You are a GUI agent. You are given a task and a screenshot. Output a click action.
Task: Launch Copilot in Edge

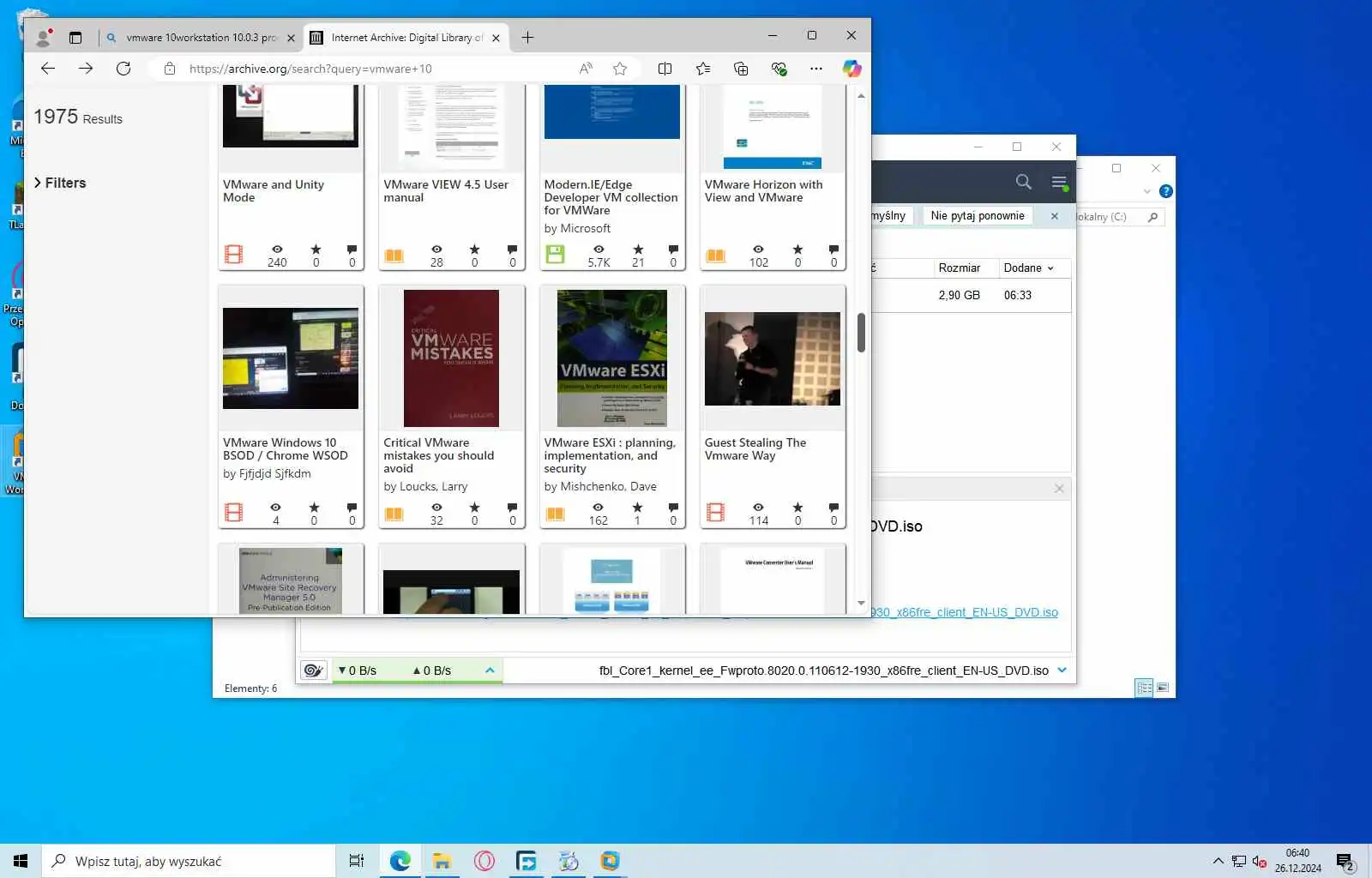(x=851, y=69)
